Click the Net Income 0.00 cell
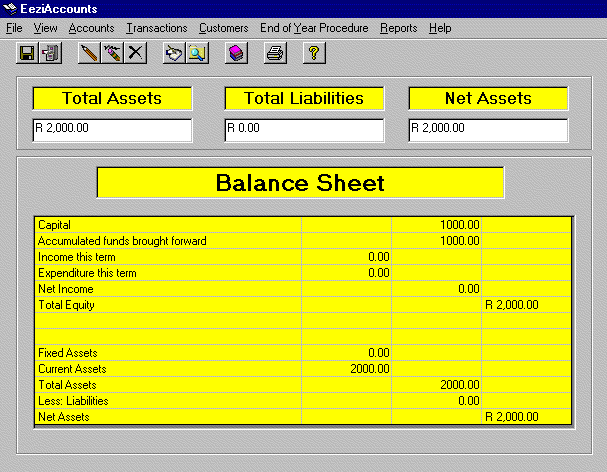The width and height of the screenshot is (607, 472). point(436,289)
